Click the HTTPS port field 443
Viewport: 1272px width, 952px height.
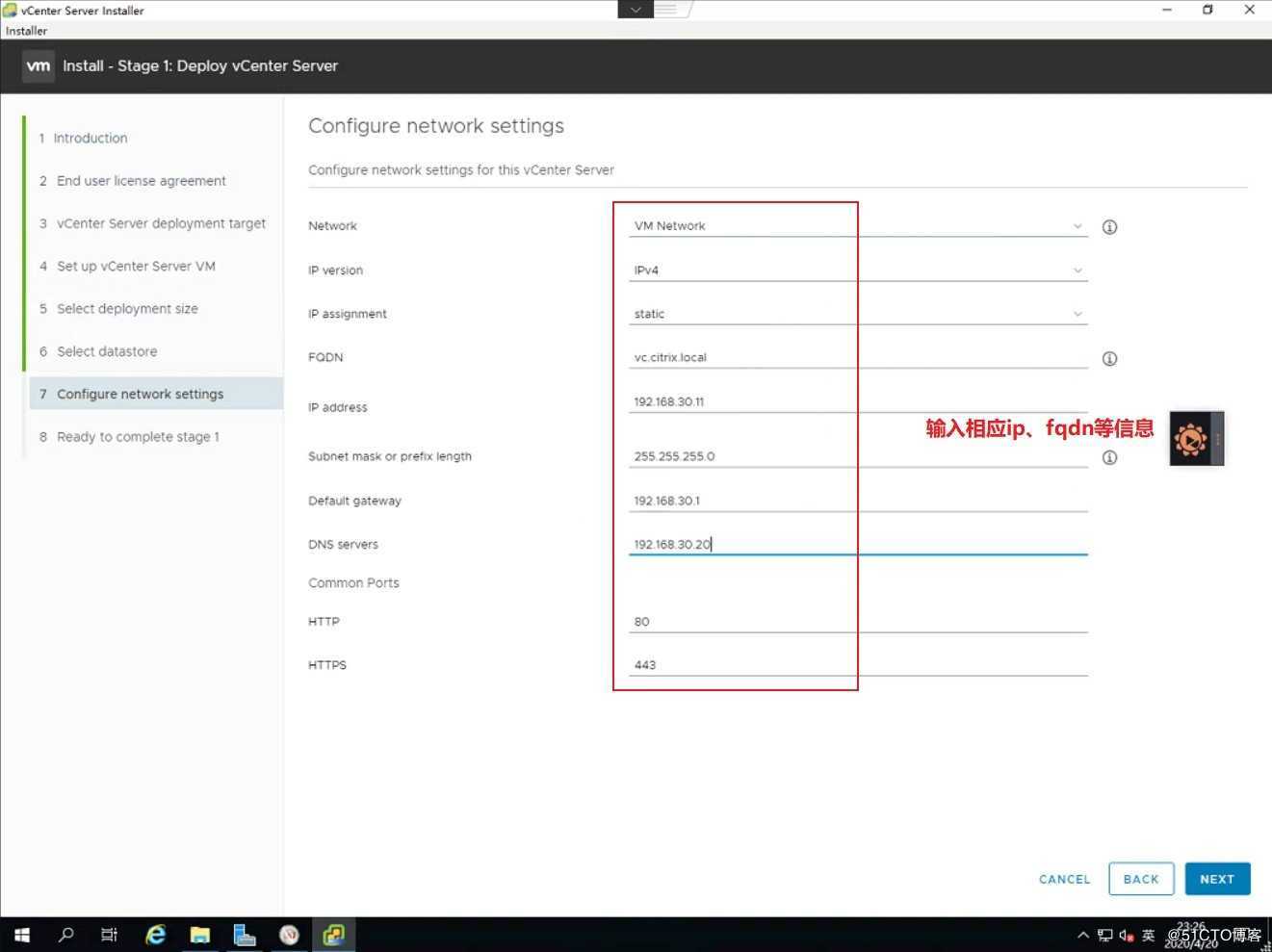click(859, 665)
